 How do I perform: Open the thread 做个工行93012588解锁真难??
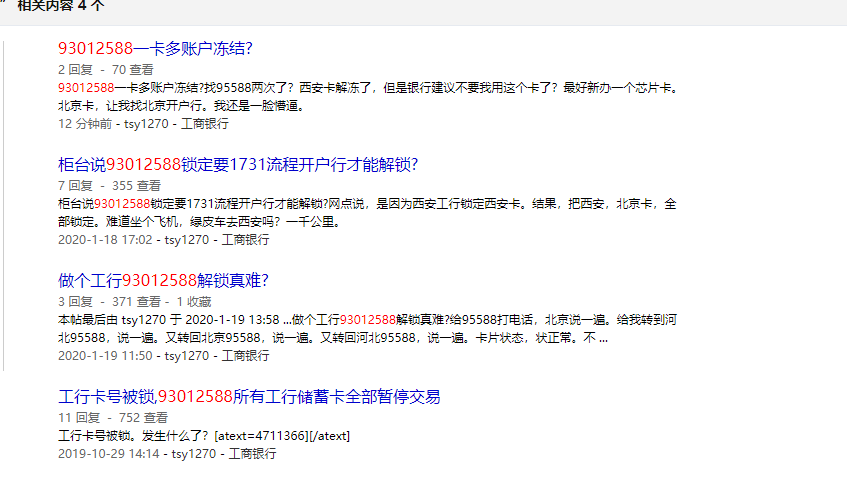pos(163,280)
